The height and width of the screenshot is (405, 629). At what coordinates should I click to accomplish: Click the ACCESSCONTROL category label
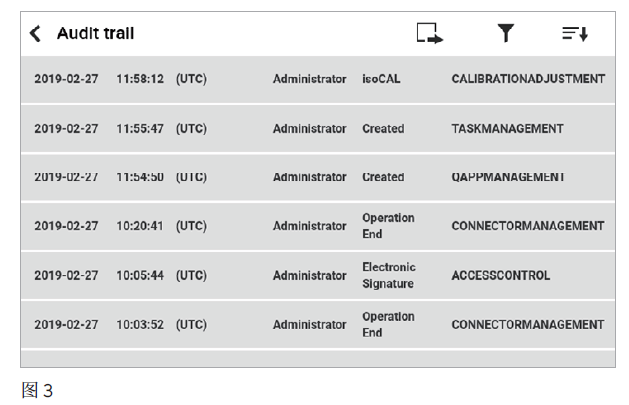[501, 275]
